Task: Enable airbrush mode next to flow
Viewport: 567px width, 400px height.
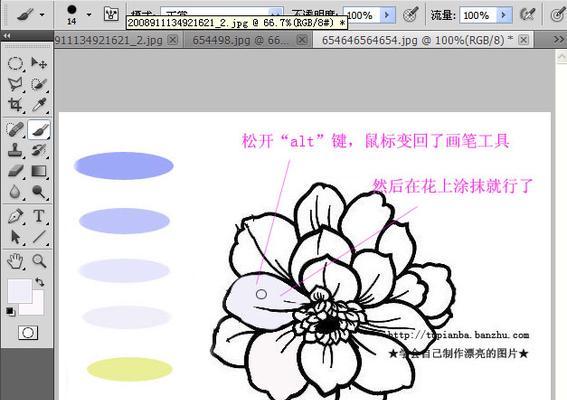Action: pos(527,15)
